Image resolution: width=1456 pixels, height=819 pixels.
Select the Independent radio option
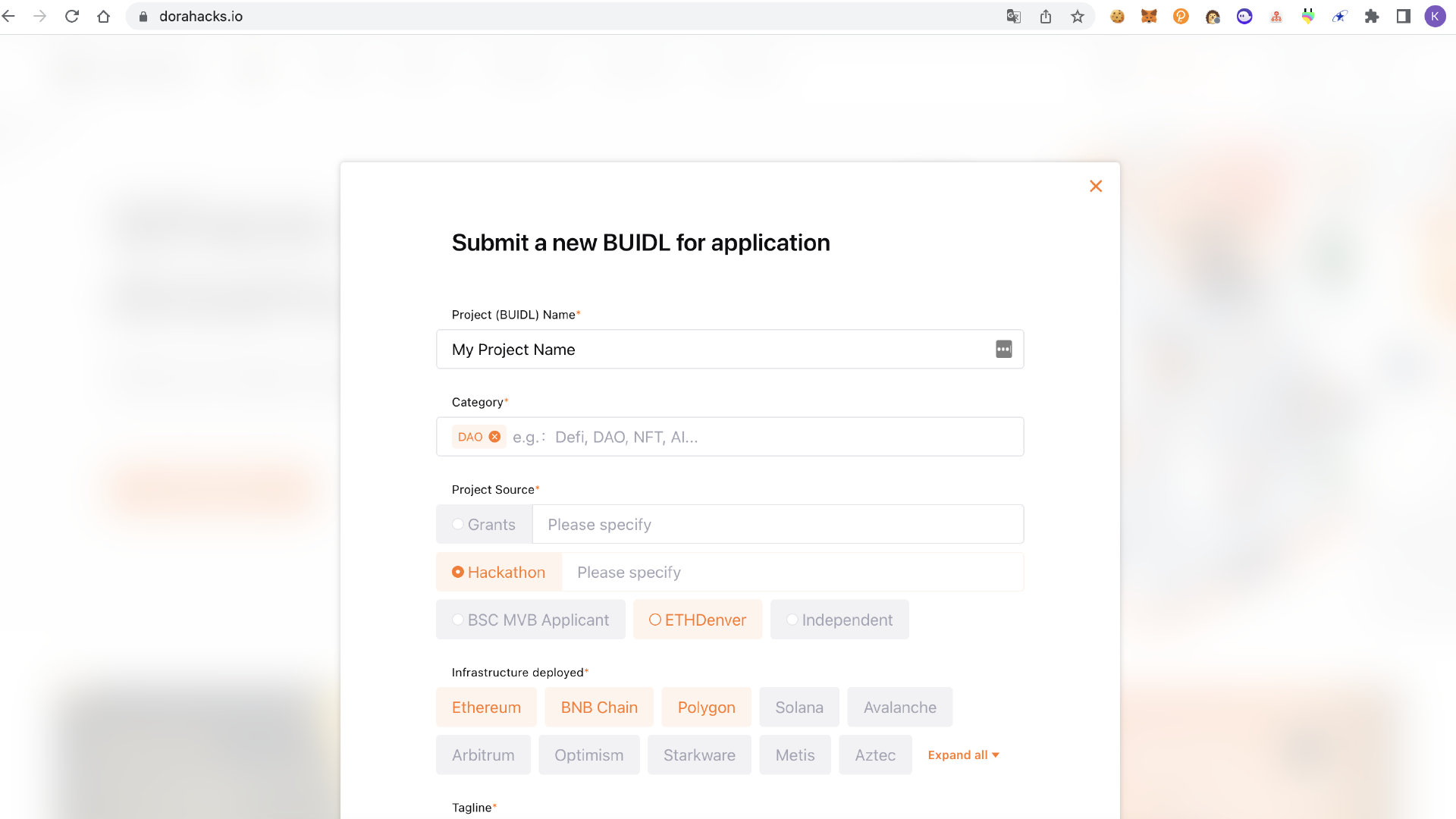pos(839,620)
